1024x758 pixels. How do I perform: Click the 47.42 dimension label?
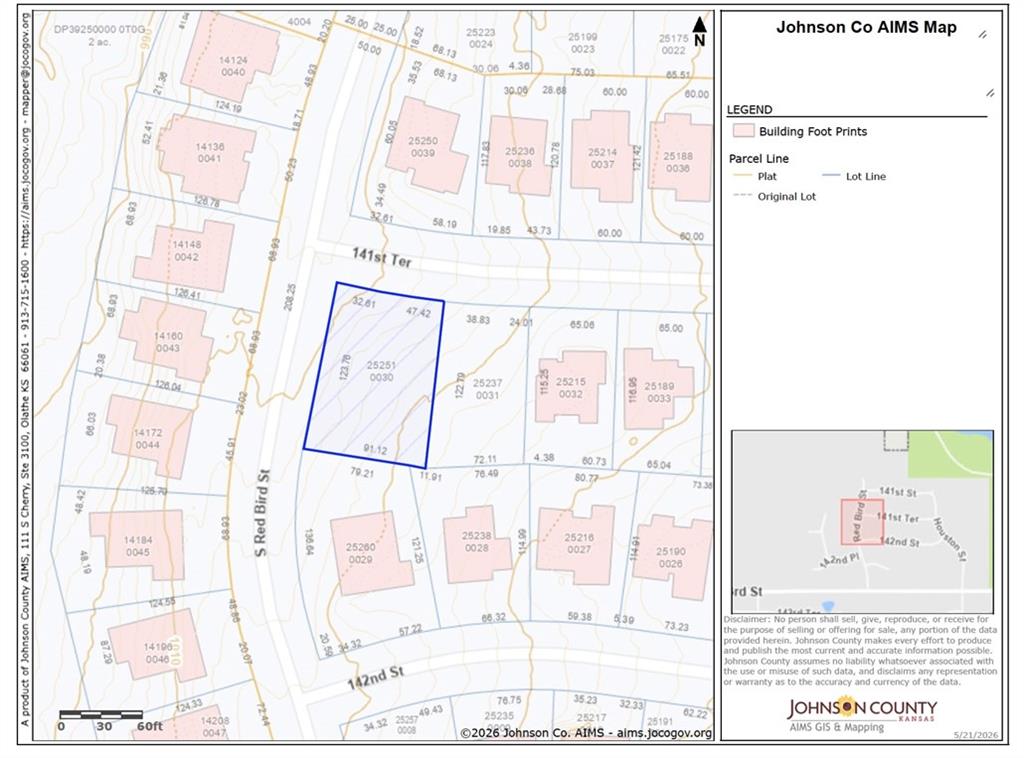point(418,312)
